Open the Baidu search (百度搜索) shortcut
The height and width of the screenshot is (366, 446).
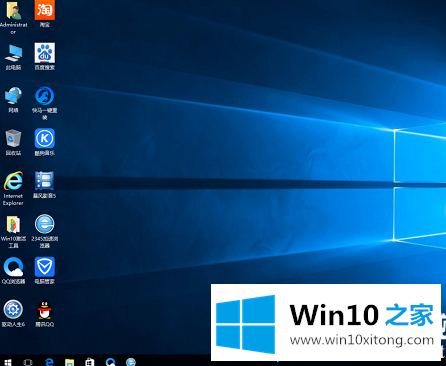[45, 53]
